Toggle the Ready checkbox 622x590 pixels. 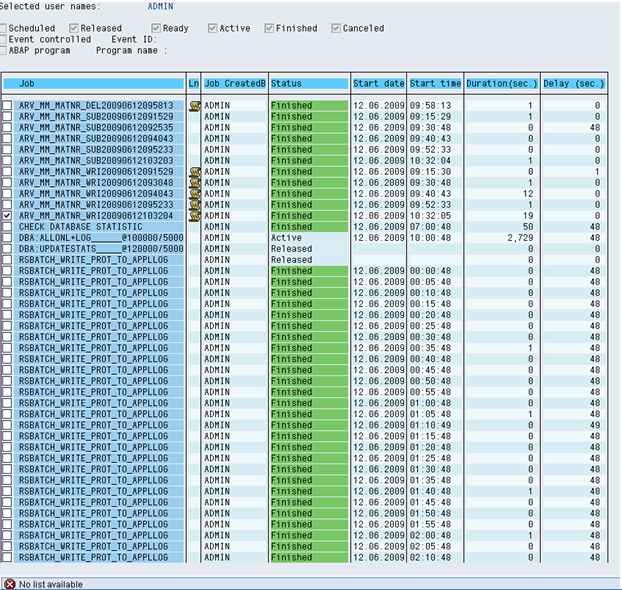click(x=156, y=28)
